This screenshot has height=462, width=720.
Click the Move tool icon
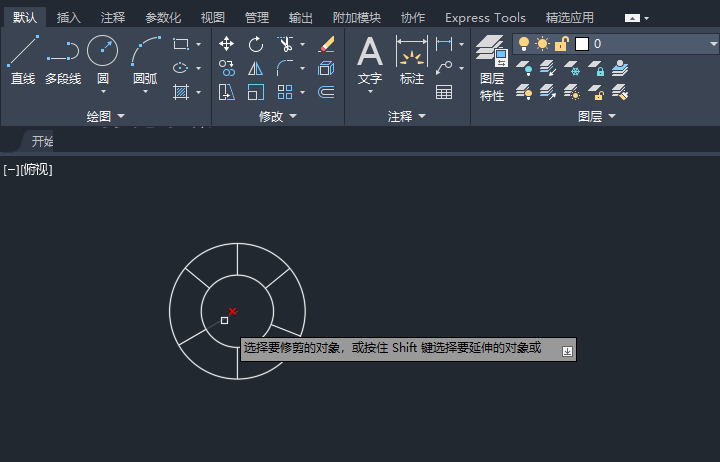(227, 44)
